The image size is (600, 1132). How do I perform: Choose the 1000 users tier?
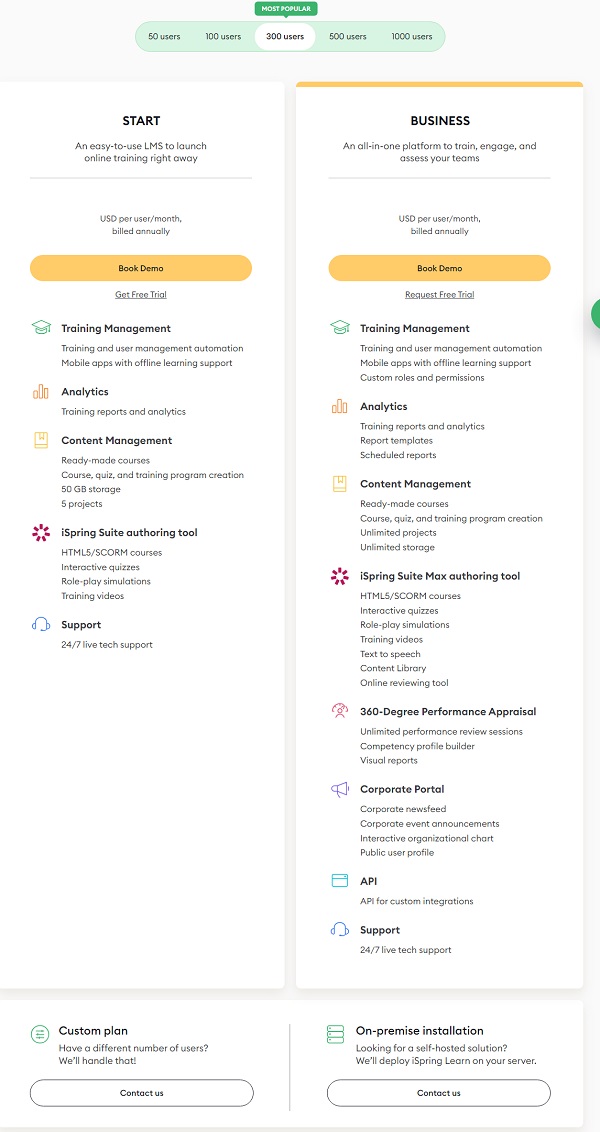click(412, 37)
